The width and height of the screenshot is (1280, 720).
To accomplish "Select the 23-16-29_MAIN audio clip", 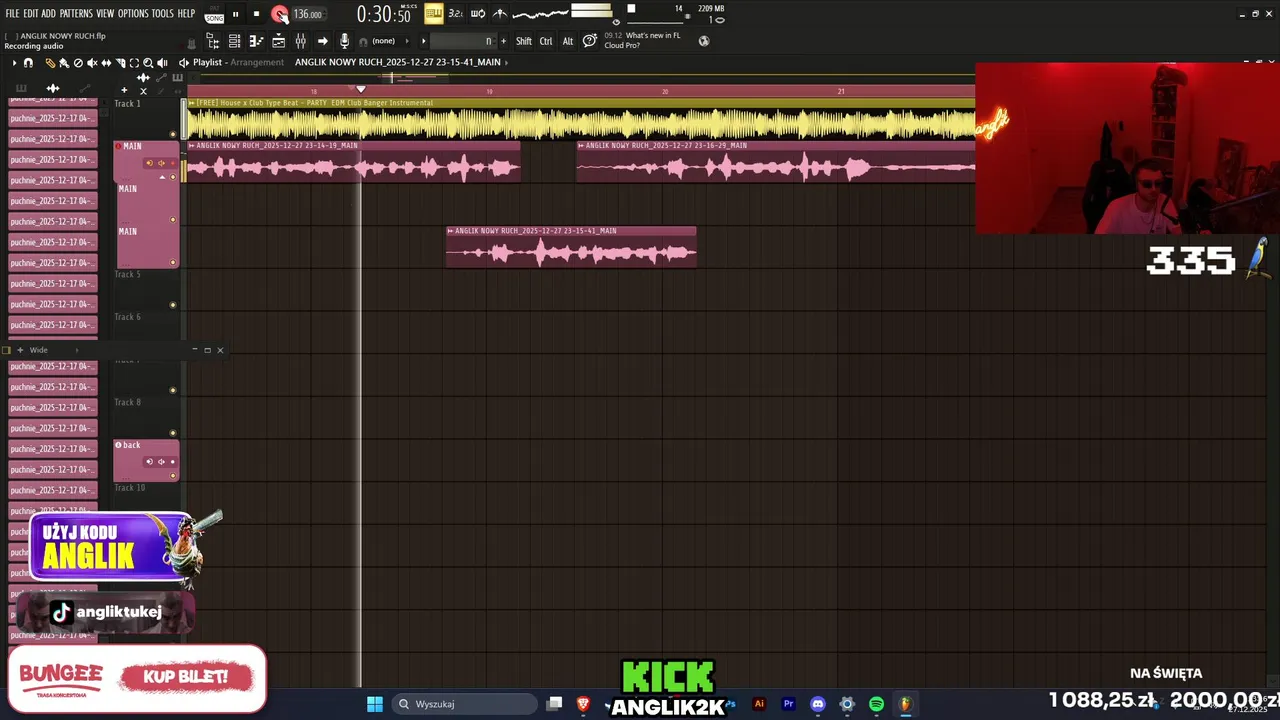I will (775, 161).
